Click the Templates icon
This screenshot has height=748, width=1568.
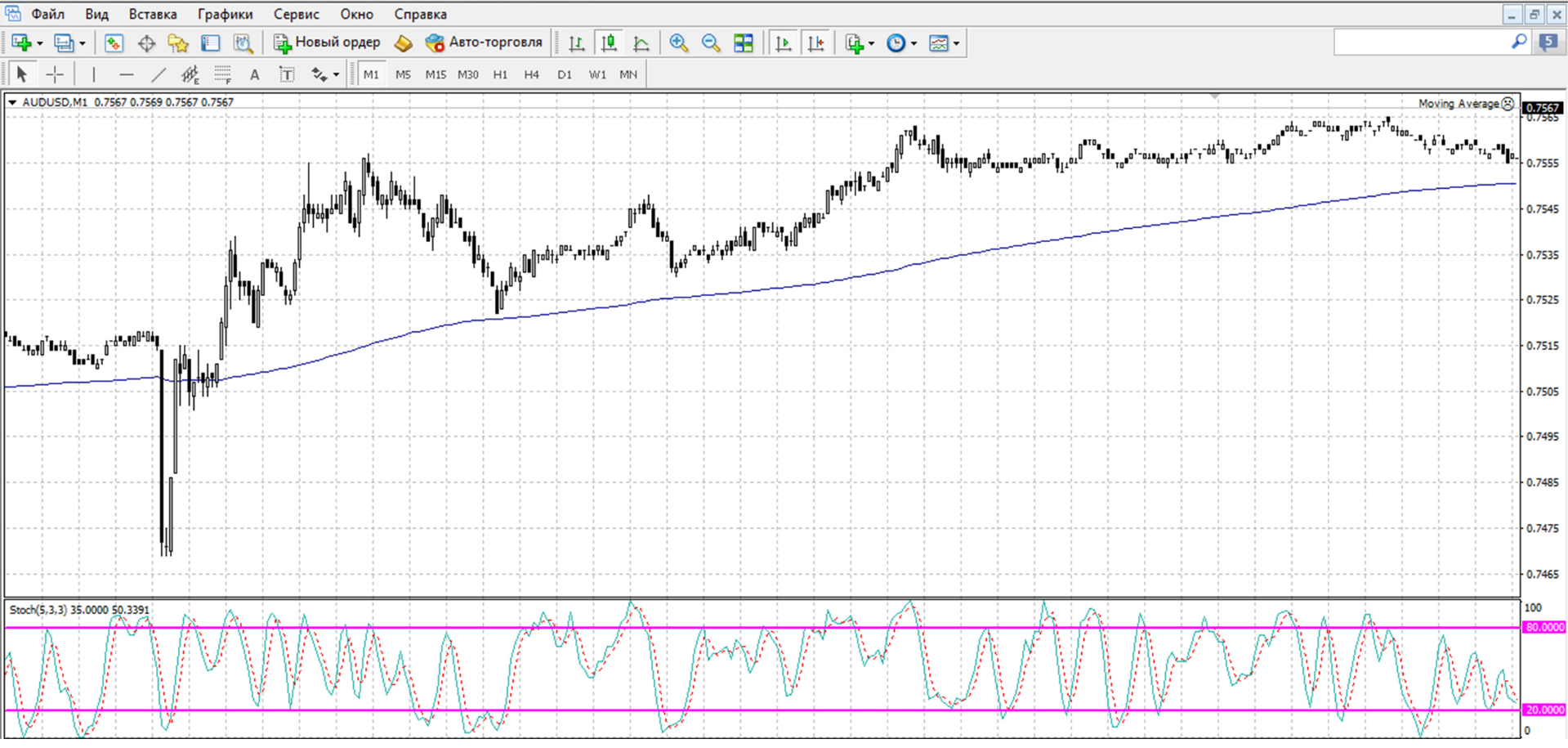tap(939, 43)
